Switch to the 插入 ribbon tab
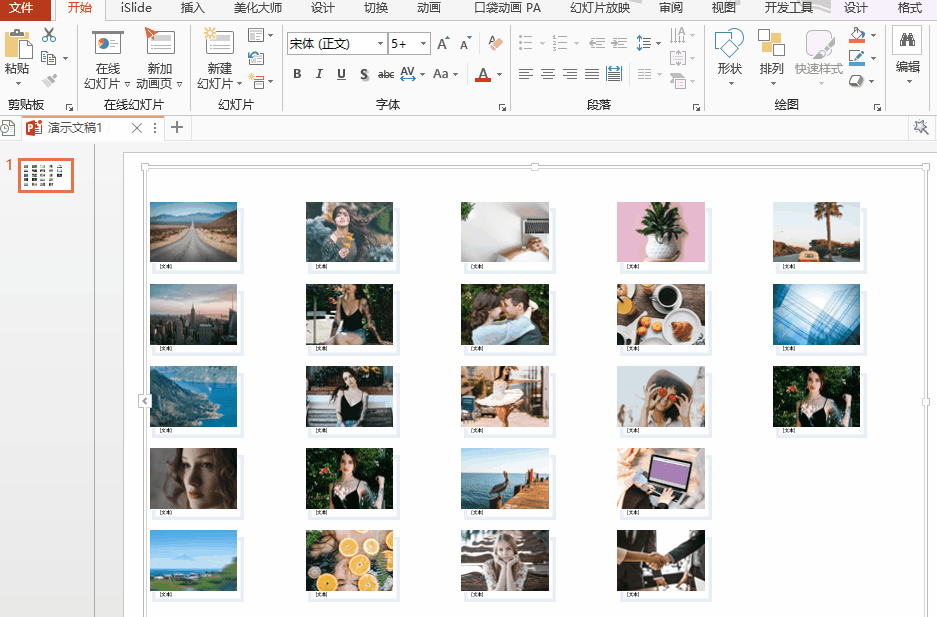 192,8
